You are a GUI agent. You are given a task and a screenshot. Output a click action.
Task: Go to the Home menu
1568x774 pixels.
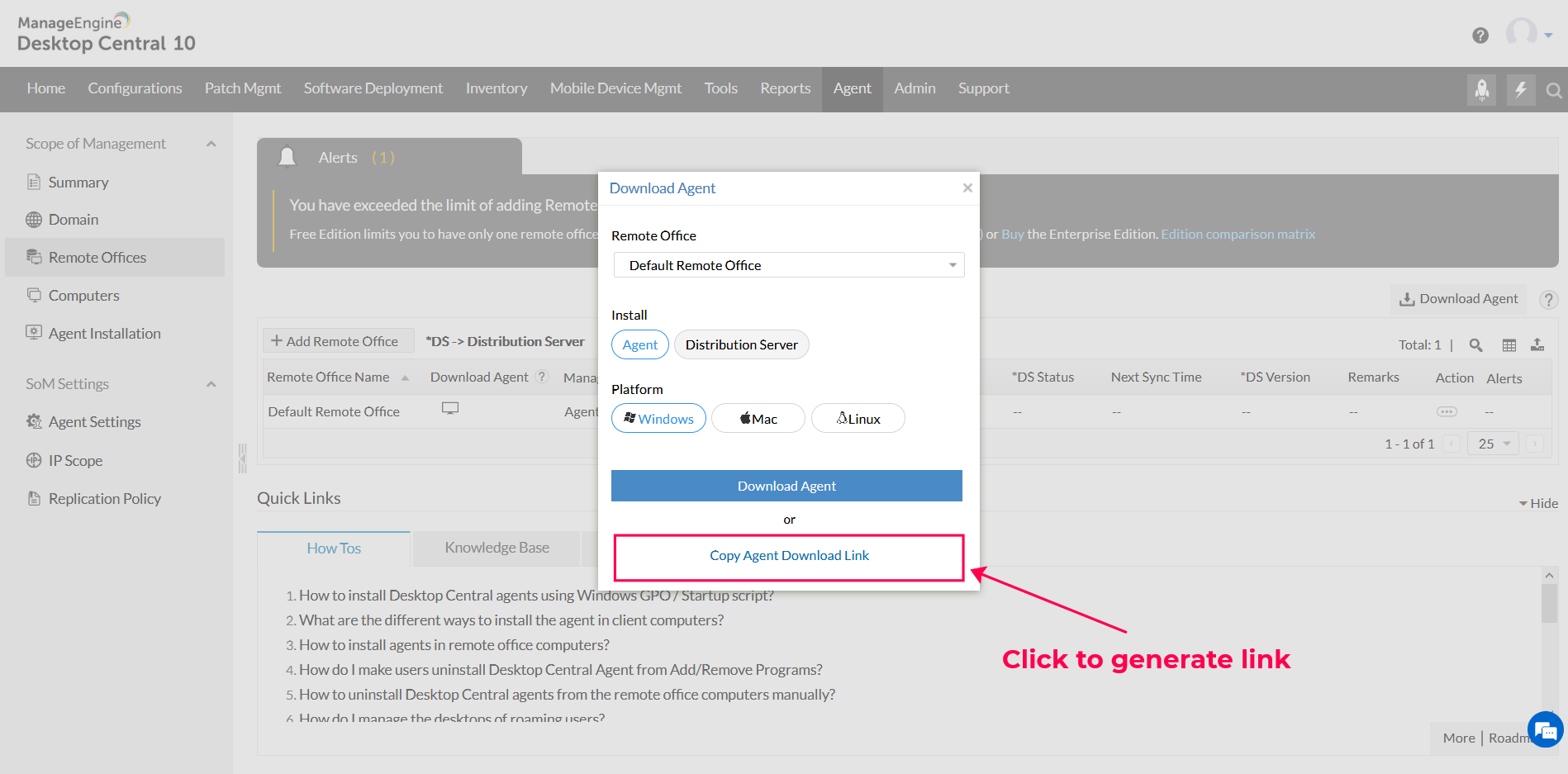(x=46, y=88)
